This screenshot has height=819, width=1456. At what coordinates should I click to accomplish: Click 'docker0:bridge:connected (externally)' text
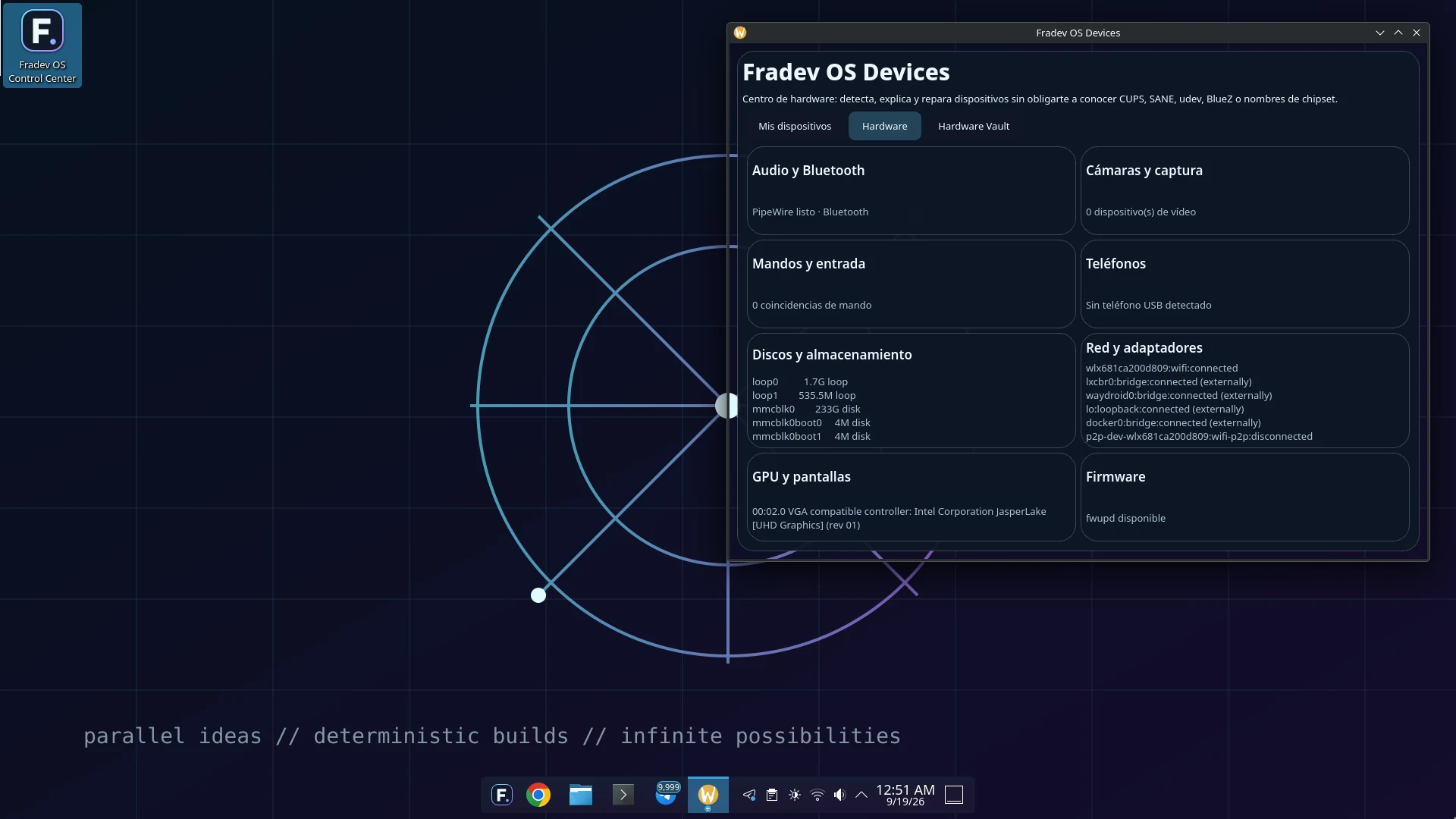pos(1173,422)
